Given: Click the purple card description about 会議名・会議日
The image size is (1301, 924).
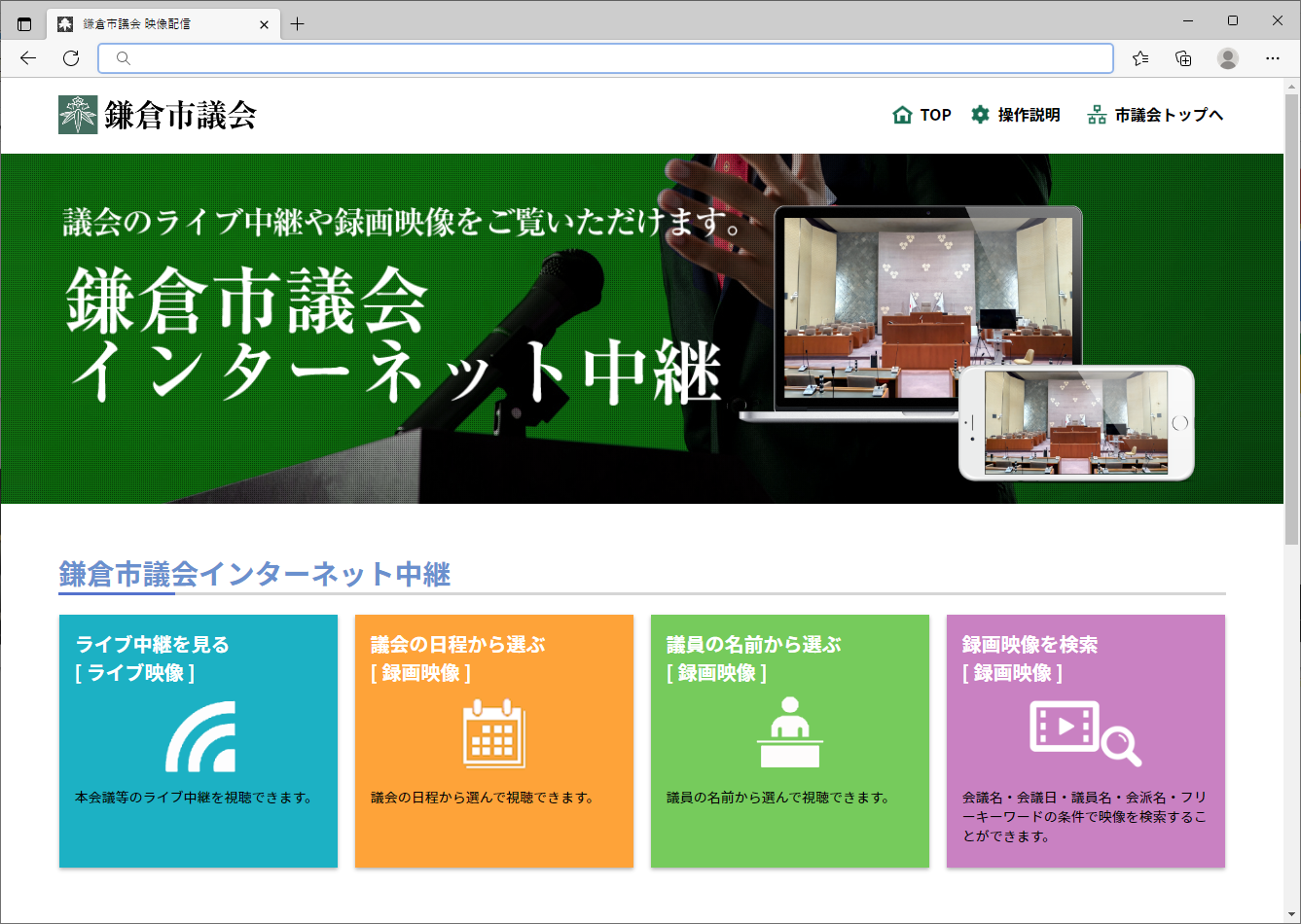Looking at the screenshot, I should point(1084,817).
